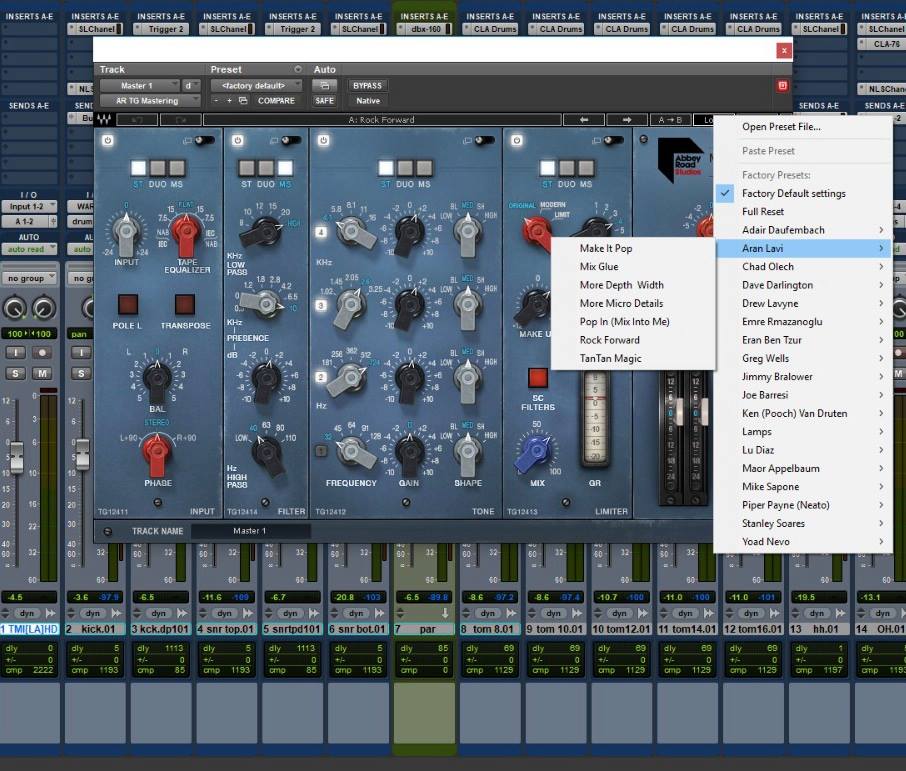This screenshot has height=771, width=906.
Task: Flip the link switch in the Input module
Action: coord(204,140)
